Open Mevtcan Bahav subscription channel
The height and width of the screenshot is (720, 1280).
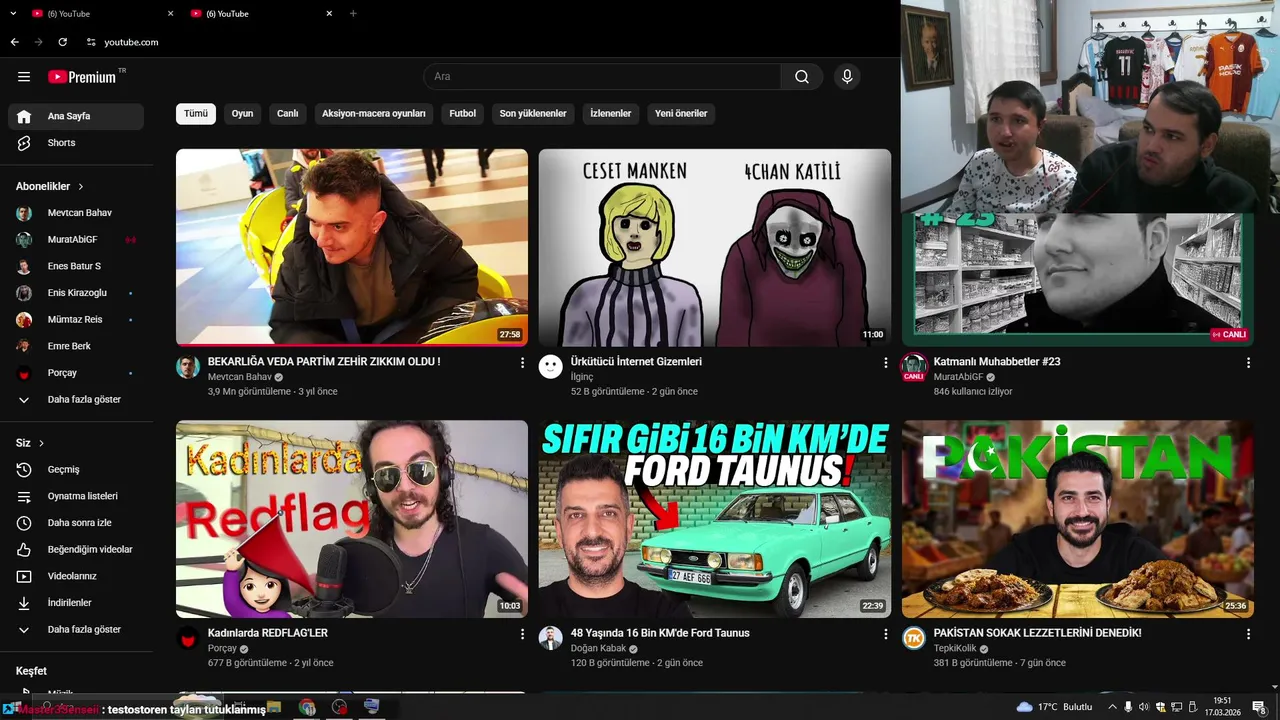point(76,213)
